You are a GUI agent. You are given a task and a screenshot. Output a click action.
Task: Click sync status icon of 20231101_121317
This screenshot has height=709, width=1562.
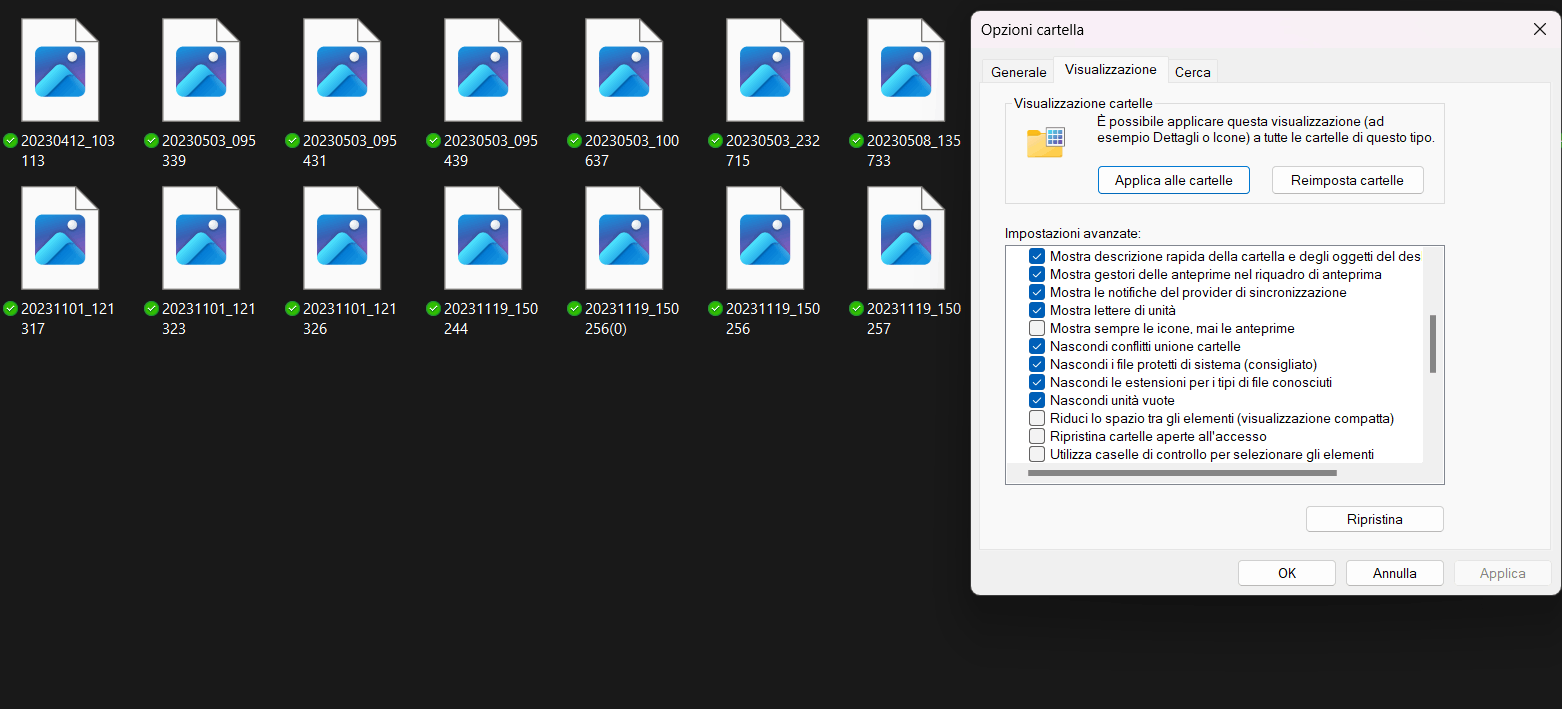(x=11, y=309)
